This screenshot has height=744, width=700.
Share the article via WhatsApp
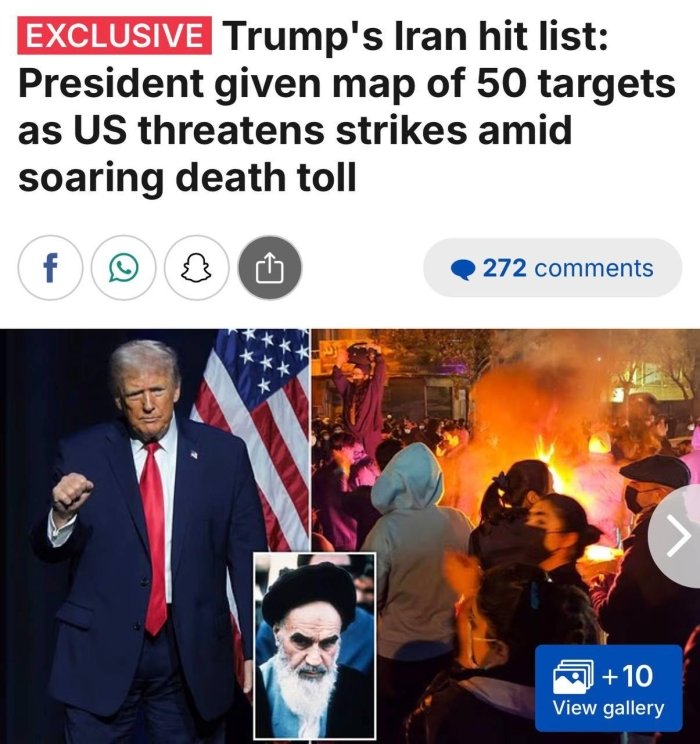click(x=123, y=268)
